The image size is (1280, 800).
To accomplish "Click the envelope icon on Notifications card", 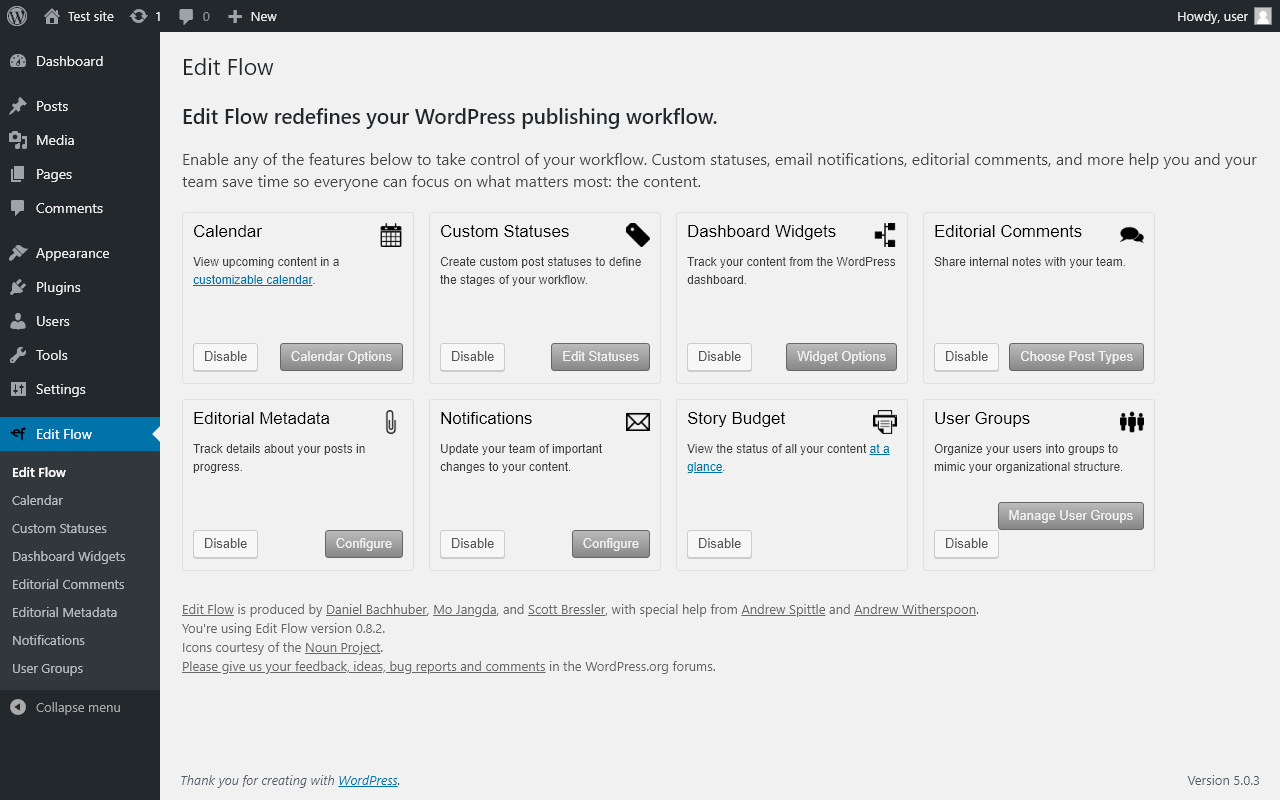I will 638,422.
